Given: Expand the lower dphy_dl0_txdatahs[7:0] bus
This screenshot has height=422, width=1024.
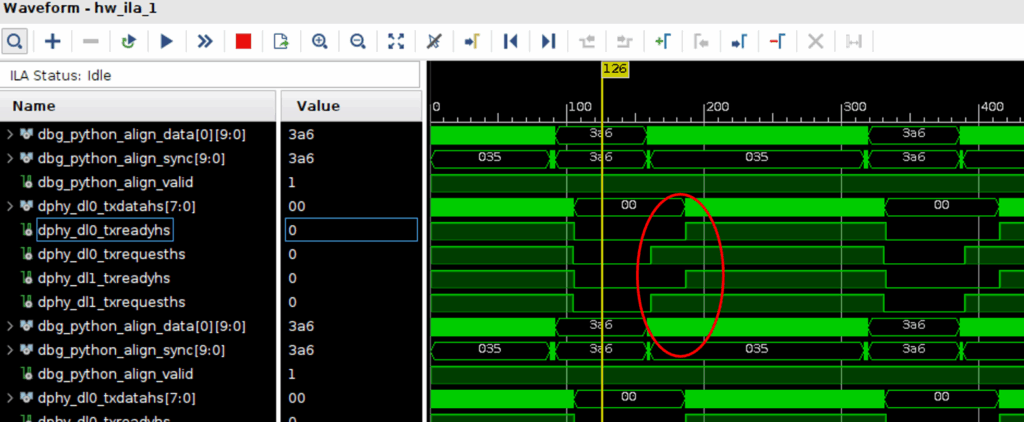Looking at the screenshot, I should pyautogui.click(x=10, y=398).
